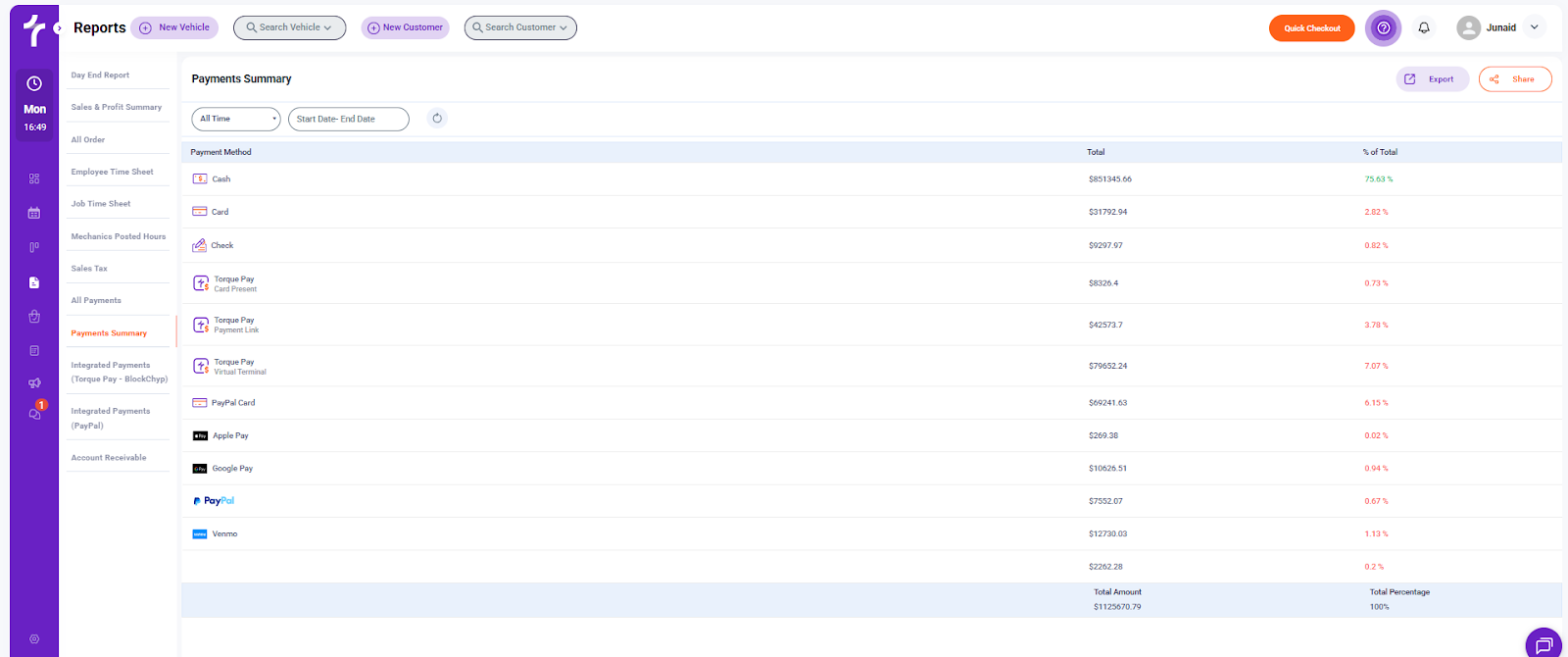Screen dimensions: 1568x657
Task: Expand the All Time period dropdown
Action: 236,119
